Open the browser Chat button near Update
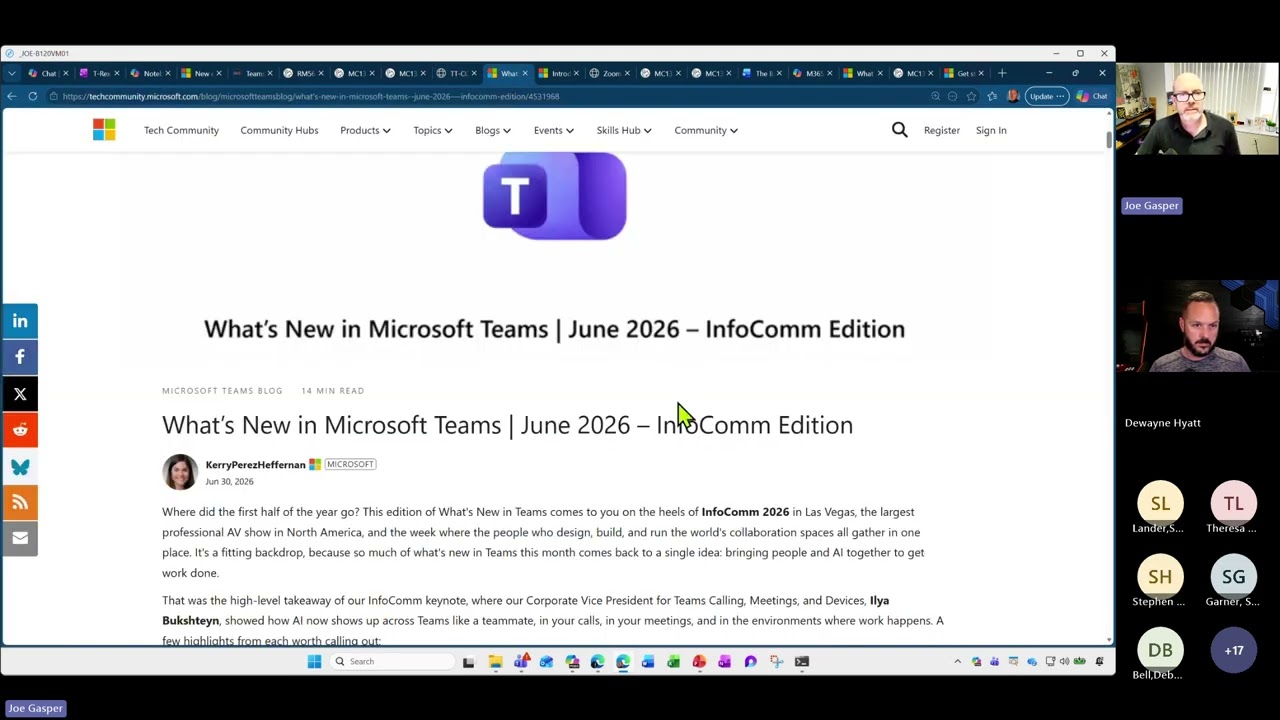Image resolution: width=1280 pixels, height=720 pixels. coord(1092,96)
